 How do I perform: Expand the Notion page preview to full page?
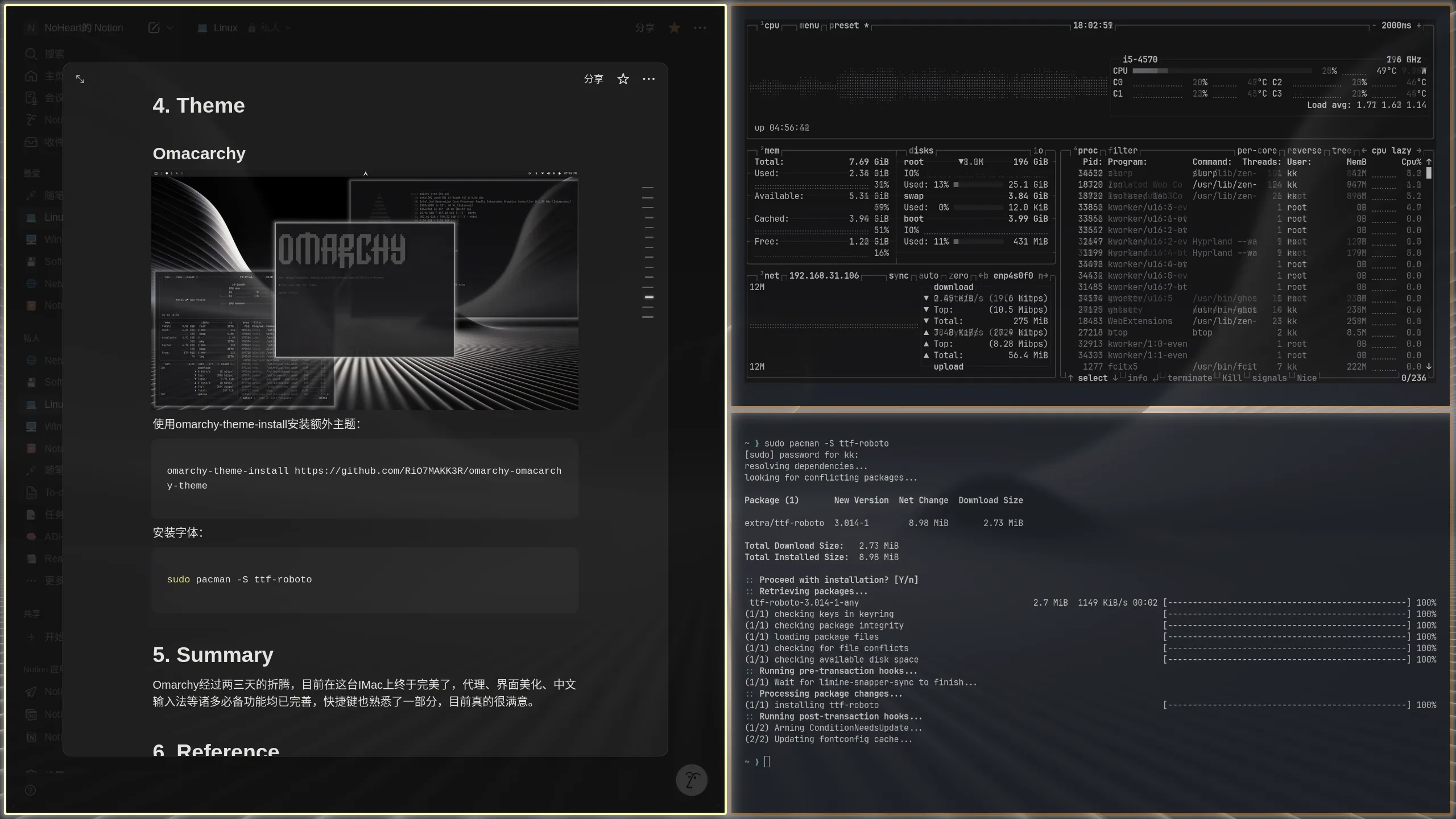point(80,79)
